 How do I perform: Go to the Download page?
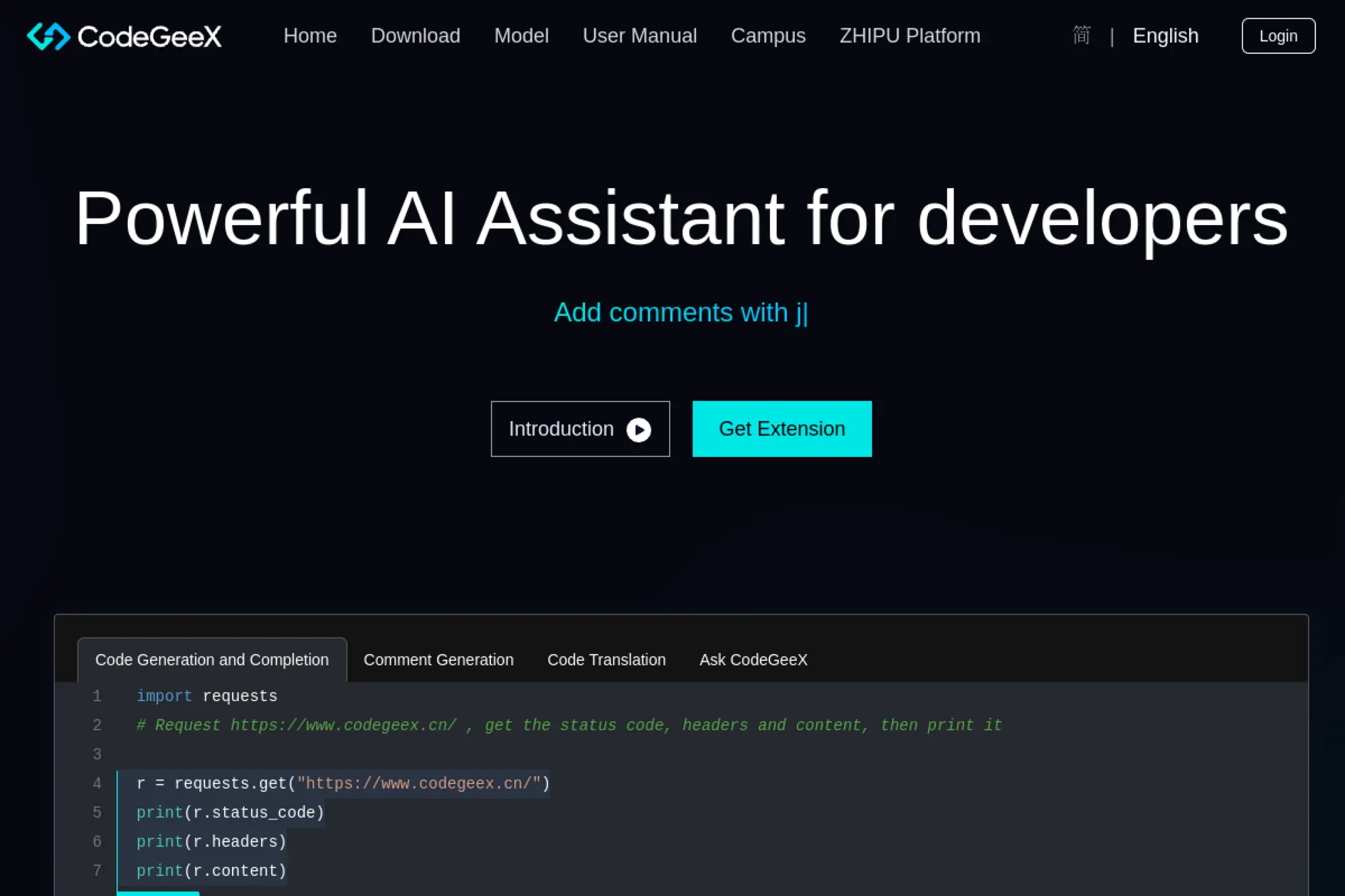tap(415, 36)
